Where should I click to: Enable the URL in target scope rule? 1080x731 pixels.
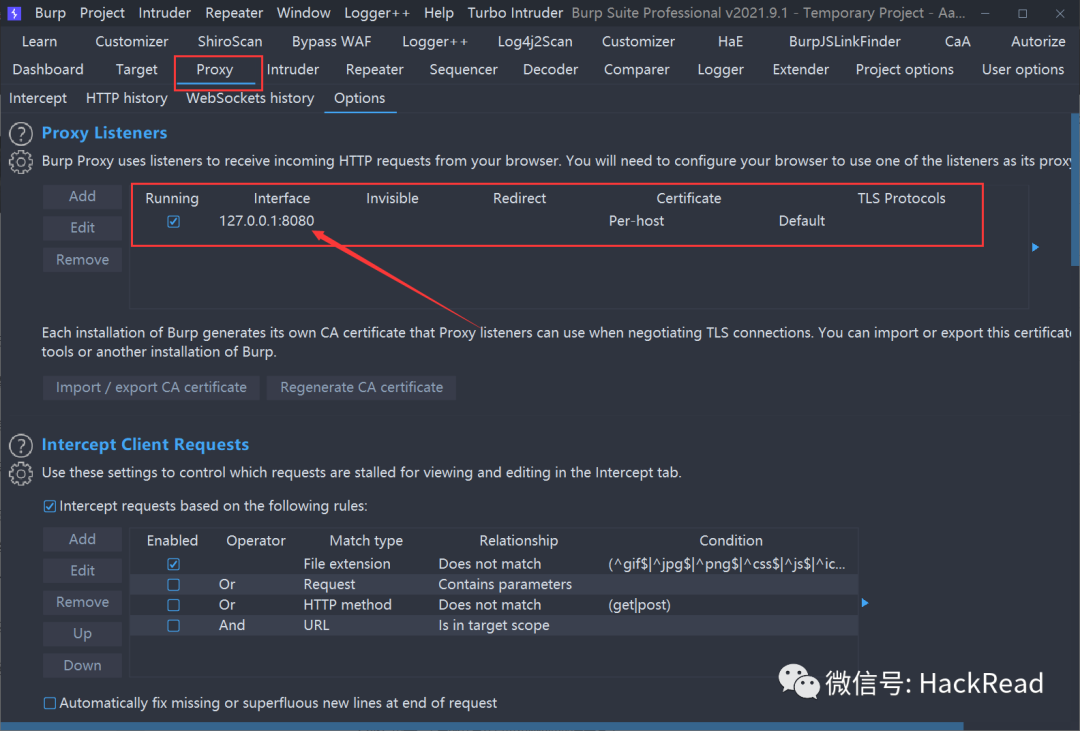174,626
